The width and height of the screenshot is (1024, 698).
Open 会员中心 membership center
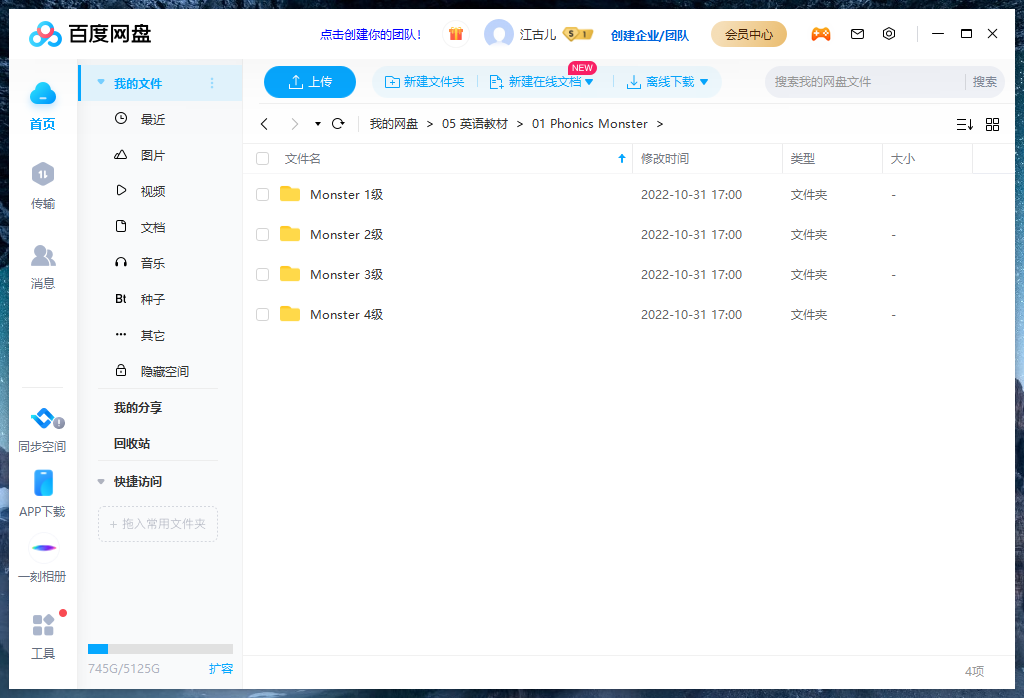point(749,33)
